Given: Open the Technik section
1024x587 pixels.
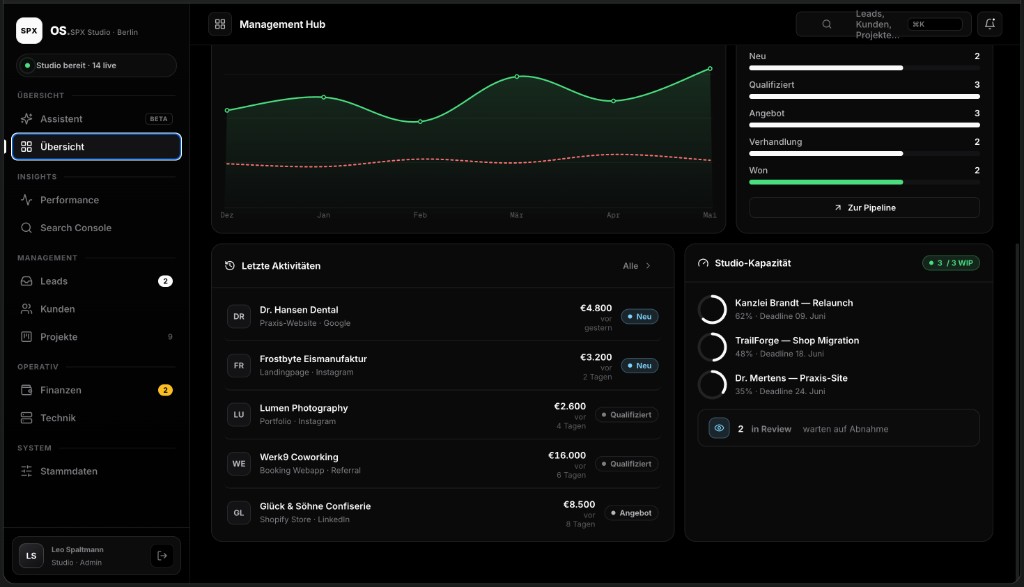Looking at the screenshot, I should click(x=96, y=418).
